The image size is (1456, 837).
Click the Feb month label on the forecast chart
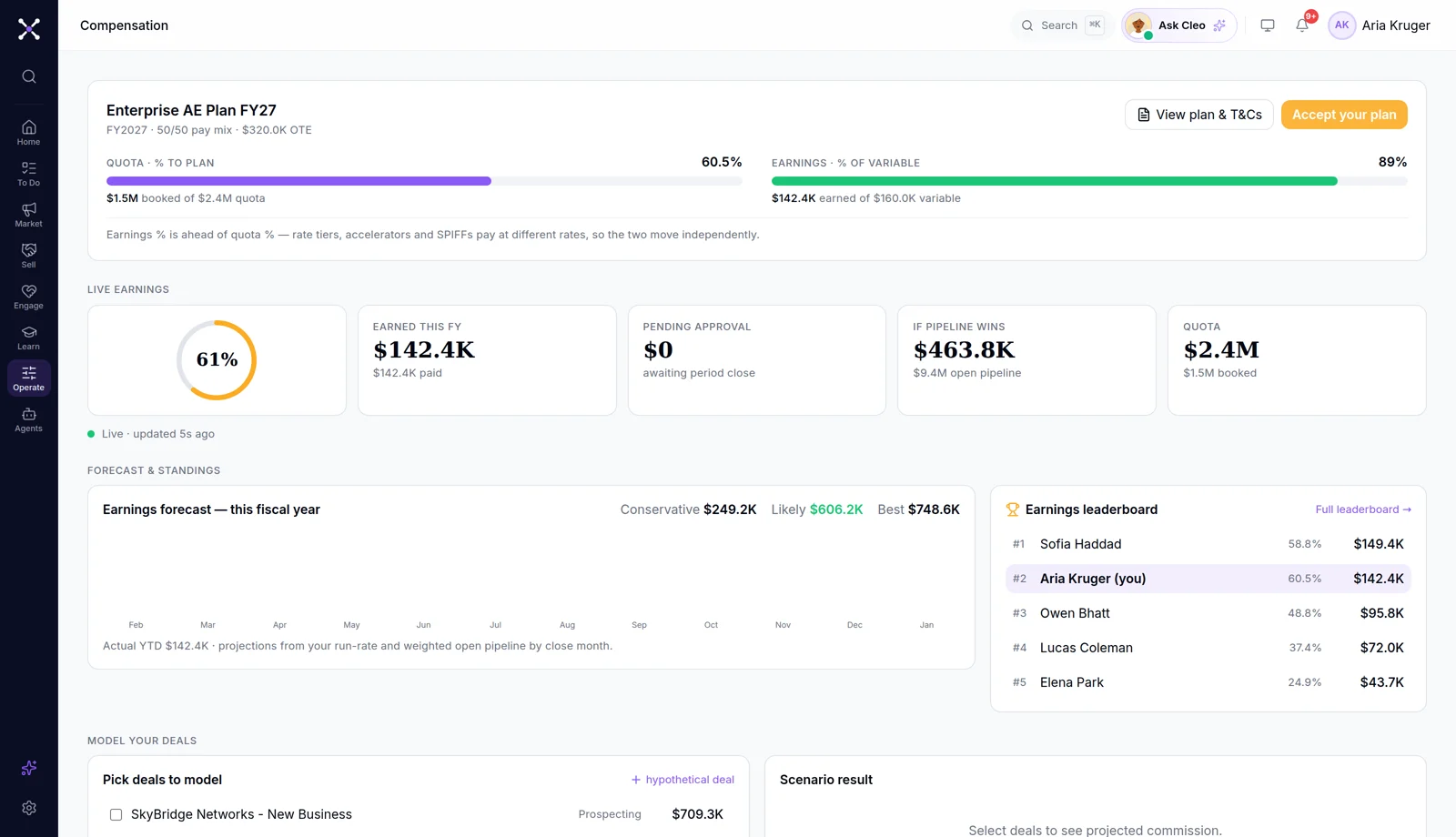point(136,625)
